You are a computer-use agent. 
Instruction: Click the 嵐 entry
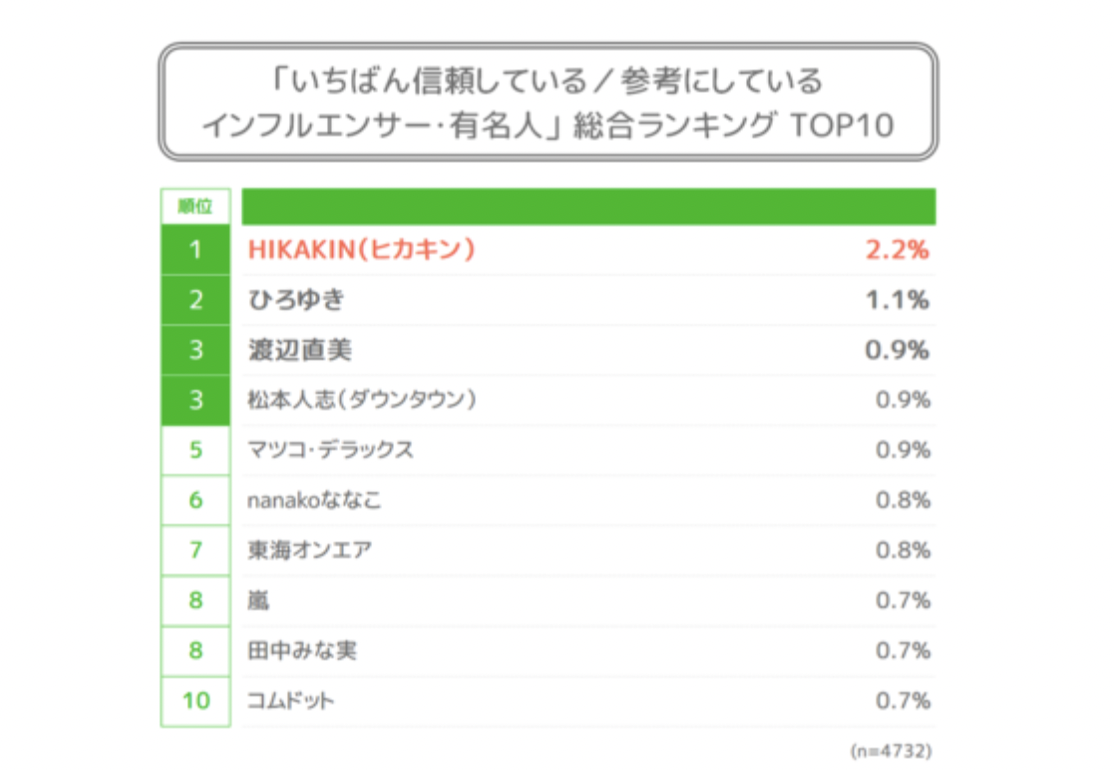(x=259, y=600)
